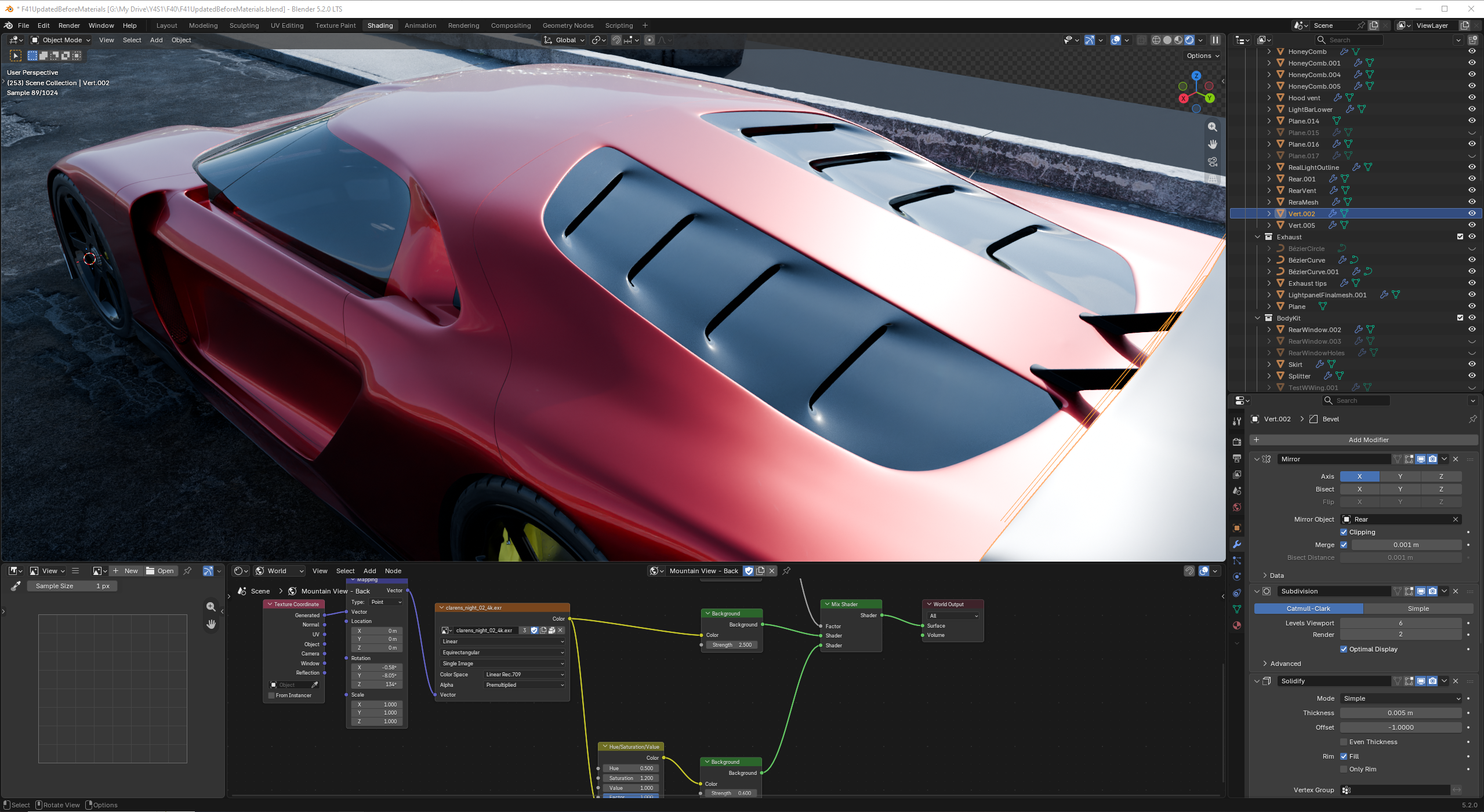This screenshot has height=812, width=1484.
Task: Hide the Hood vent object
Action: [x=1472, y=98]
